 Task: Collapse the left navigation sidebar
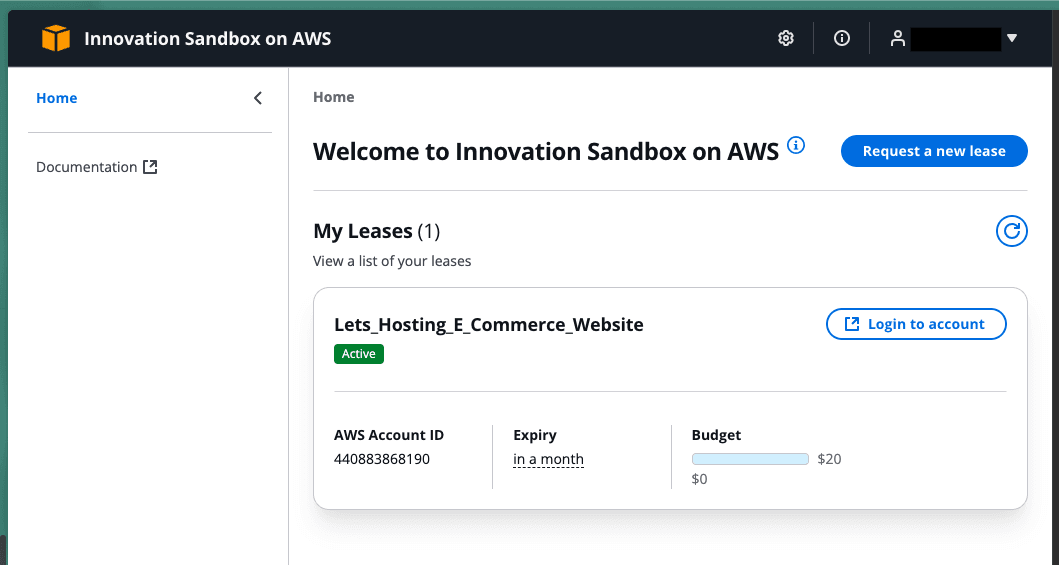(x=258, y=98)
